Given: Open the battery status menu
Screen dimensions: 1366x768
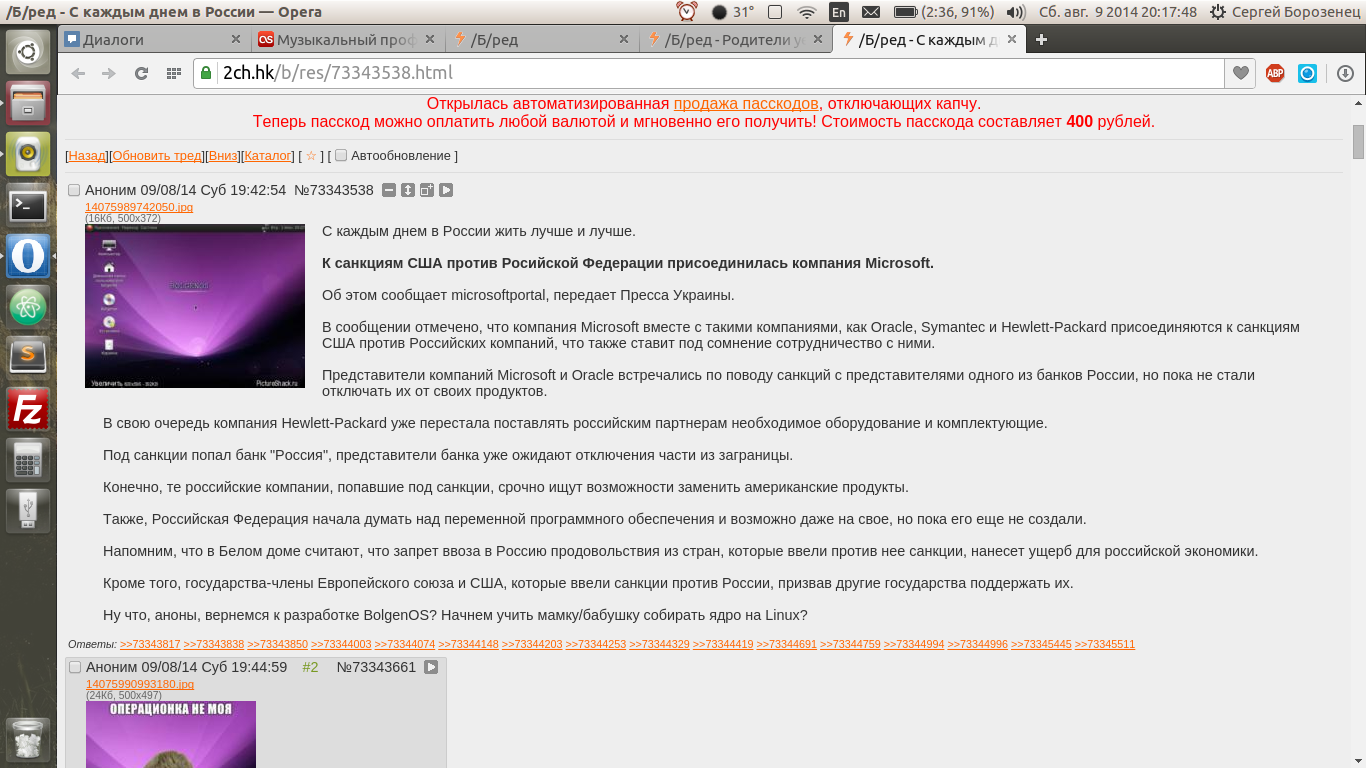Looking at the screenshot, I should [x=942, y=12].
